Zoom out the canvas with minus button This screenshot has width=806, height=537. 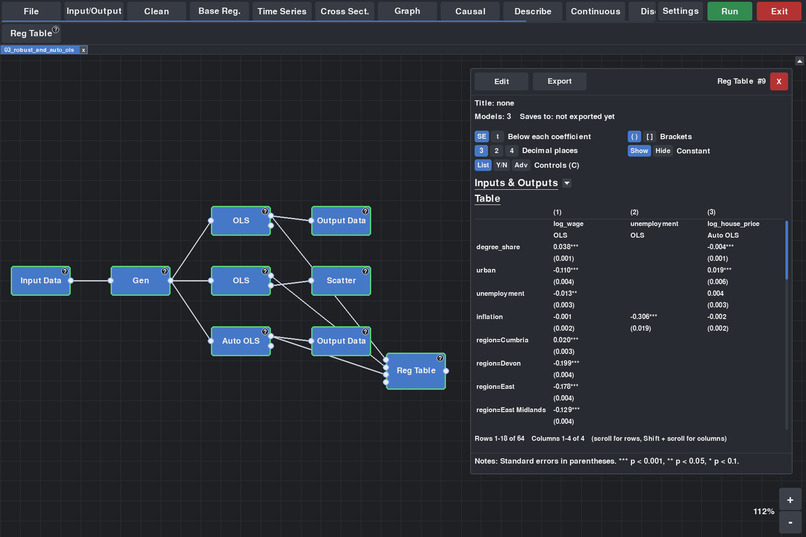click(x=790, y=522)
